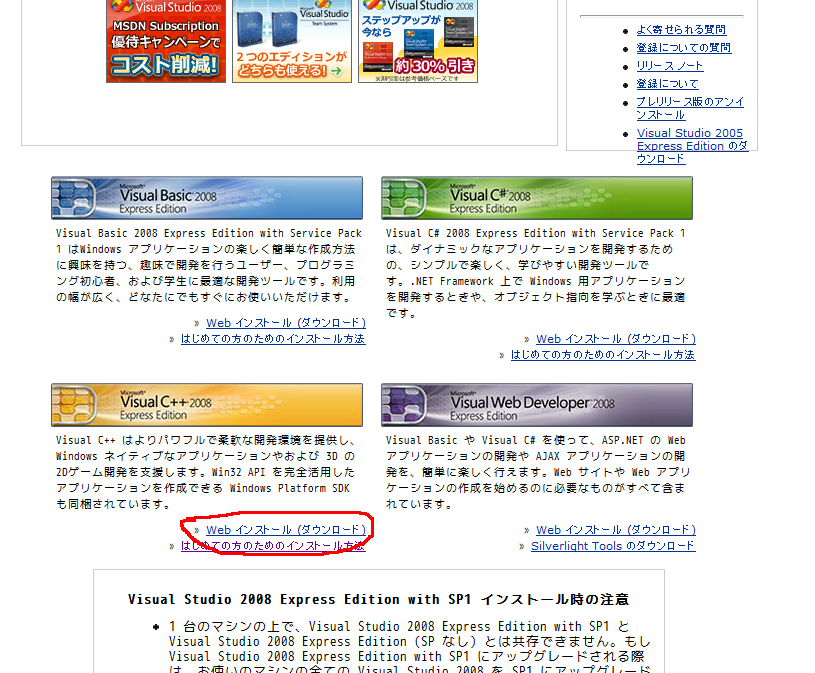Click the Visual Web Developer description paragraph
The image size is (815, 673).
click(537, 472)
